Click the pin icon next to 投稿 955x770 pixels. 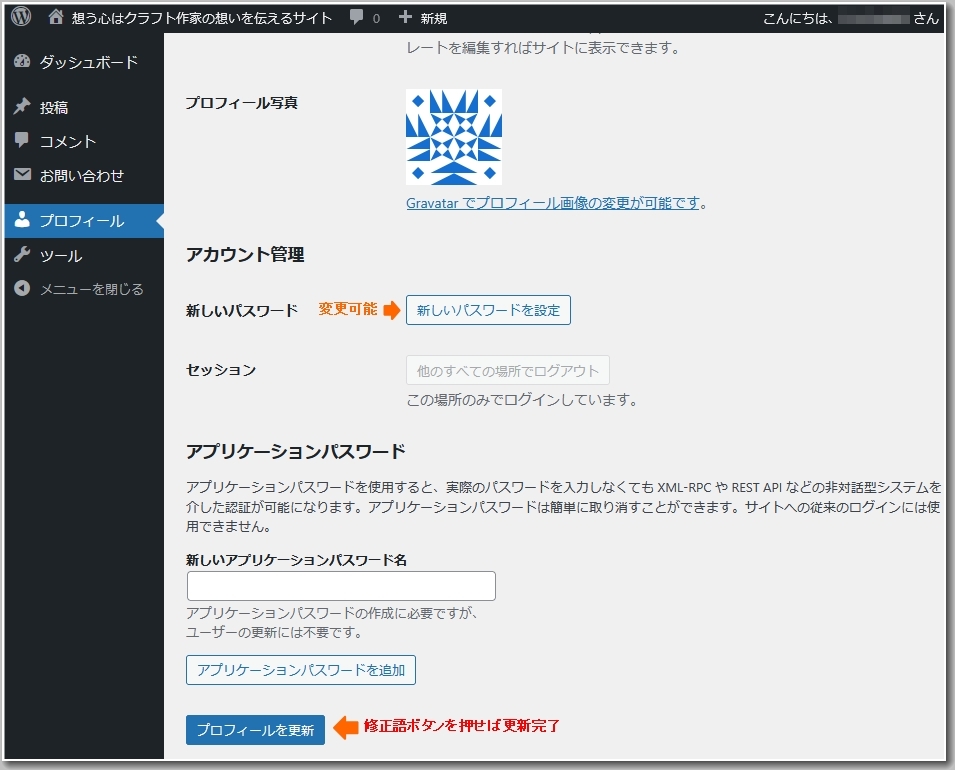coord(22,107)
